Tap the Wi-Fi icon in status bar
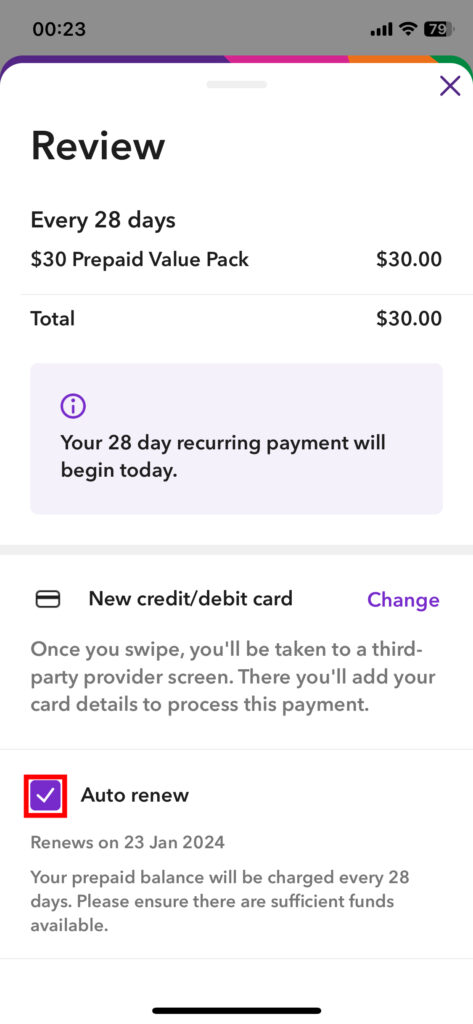 click(408, 29)
